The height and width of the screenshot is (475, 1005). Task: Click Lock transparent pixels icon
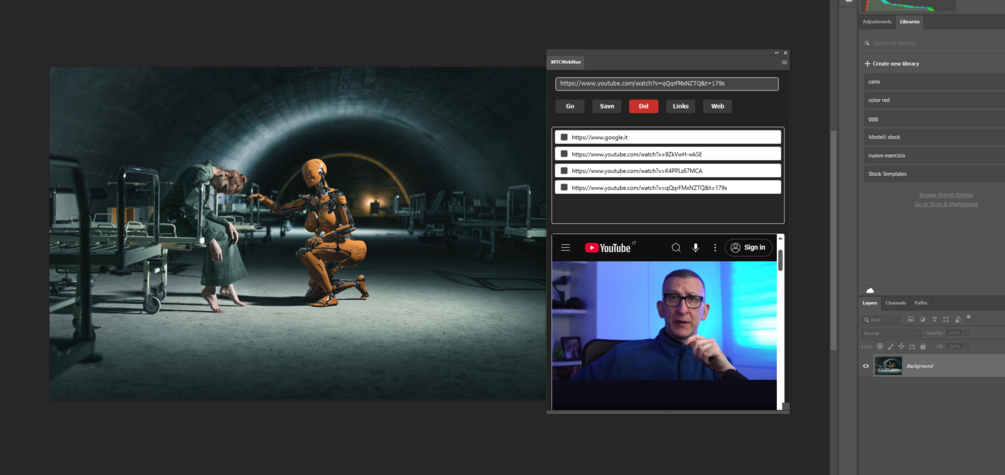click(880, 346)
